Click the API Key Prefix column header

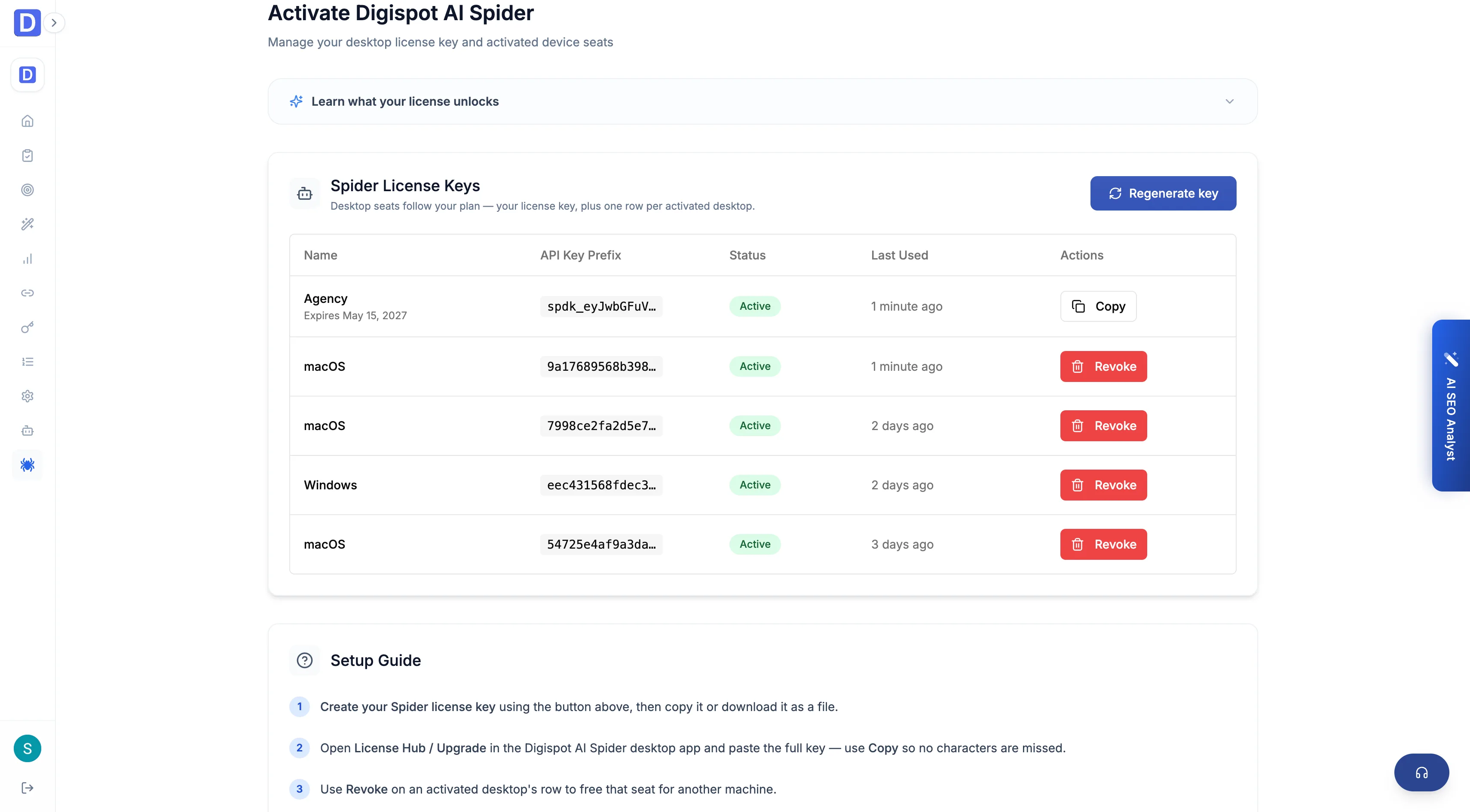pyautogui.click(x=580, y=255)
